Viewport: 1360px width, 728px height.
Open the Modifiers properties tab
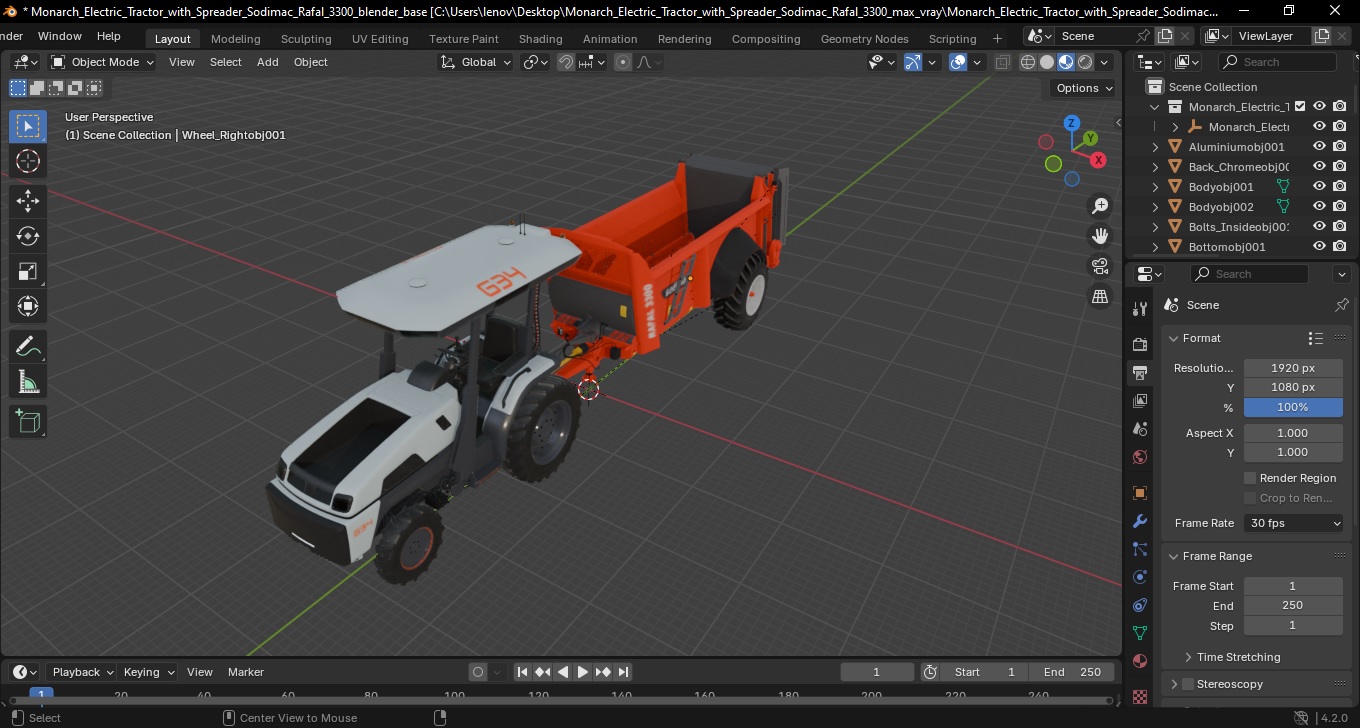click(1140, 521)
